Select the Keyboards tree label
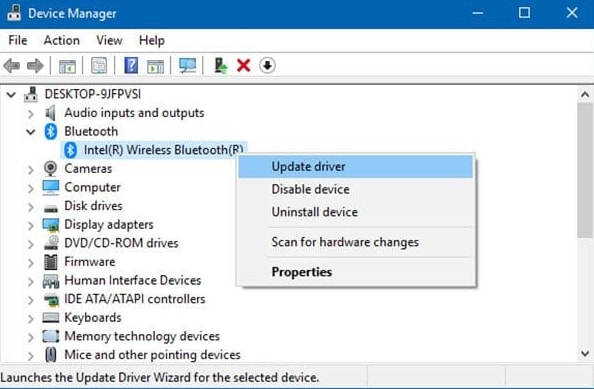 93,317
